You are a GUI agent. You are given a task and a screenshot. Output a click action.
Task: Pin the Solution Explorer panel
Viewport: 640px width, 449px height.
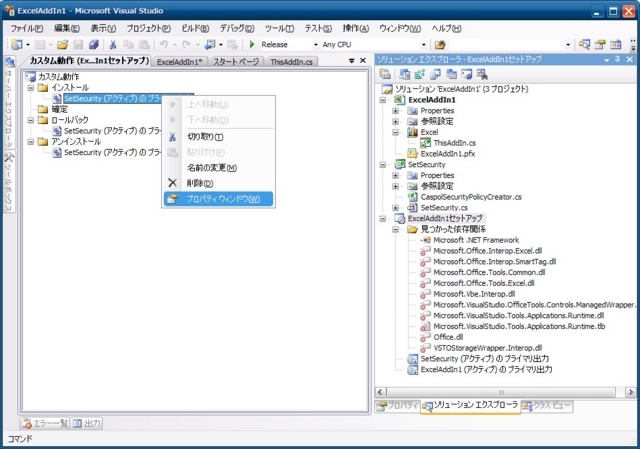pyautogui.click(x=618, y=60)
